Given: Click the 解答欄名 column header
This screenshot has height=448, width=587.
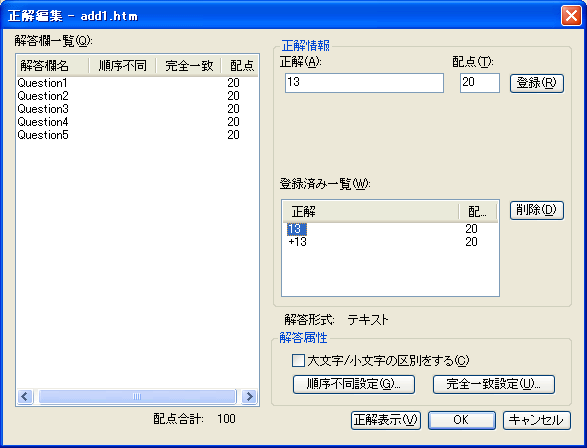Looking at the screenshot, I should click(53, 66).
